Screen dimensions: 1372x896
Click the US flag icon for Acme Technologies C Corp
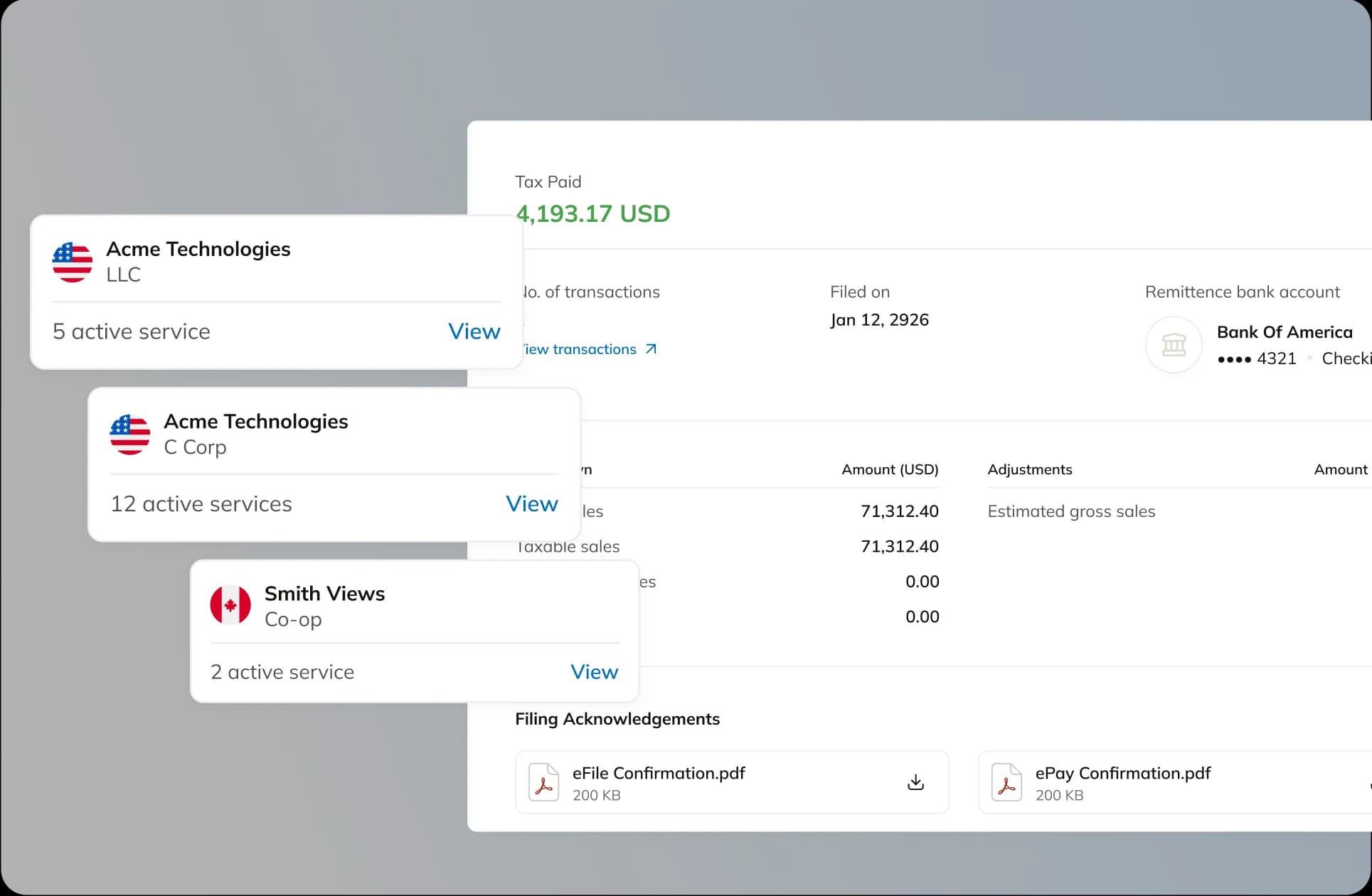(x=129, y=434)
